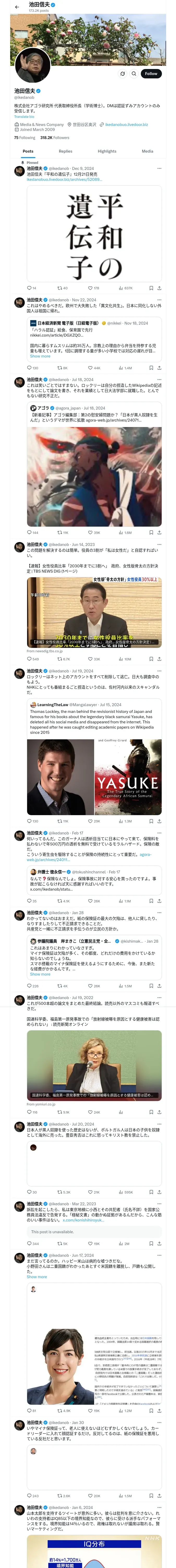Image resolution: width=176 pixels, height=1568 pixels.
Task: Click Translate bio under the profile description
Action: [x=24, y=117]
